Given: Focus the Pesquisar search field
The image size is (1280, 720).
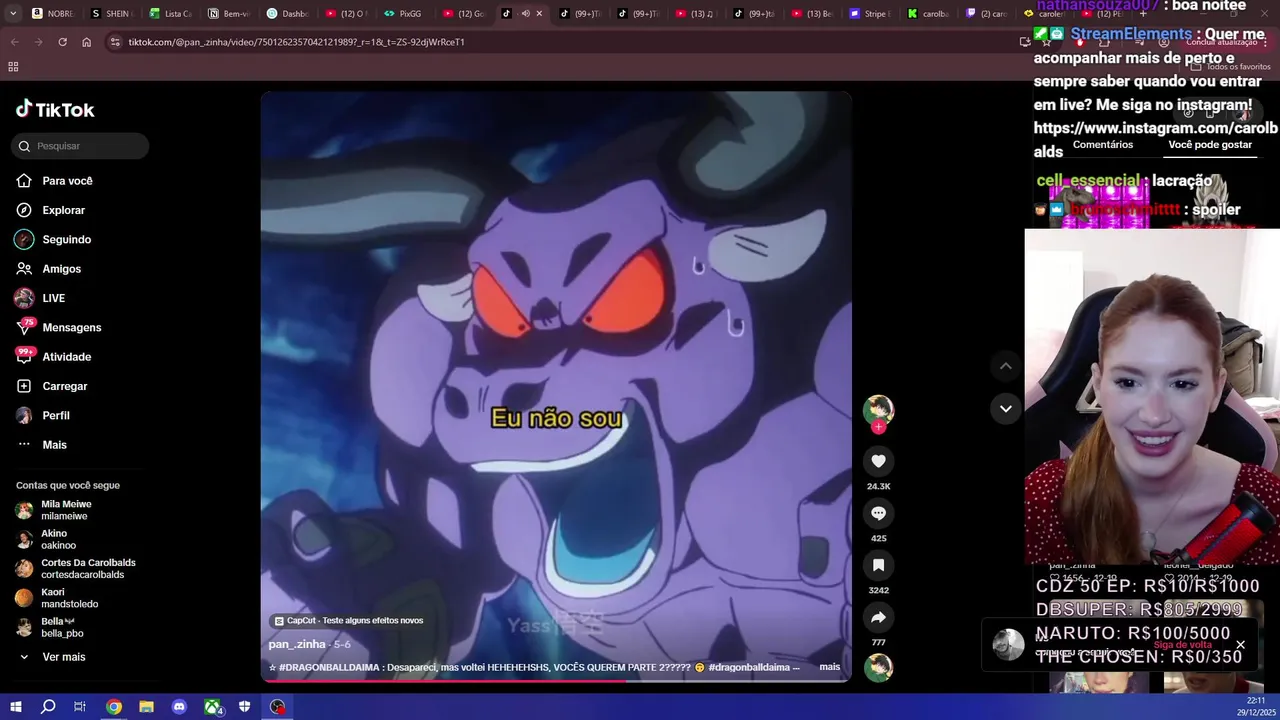Looking at the screenshot, I should (80, 146).
